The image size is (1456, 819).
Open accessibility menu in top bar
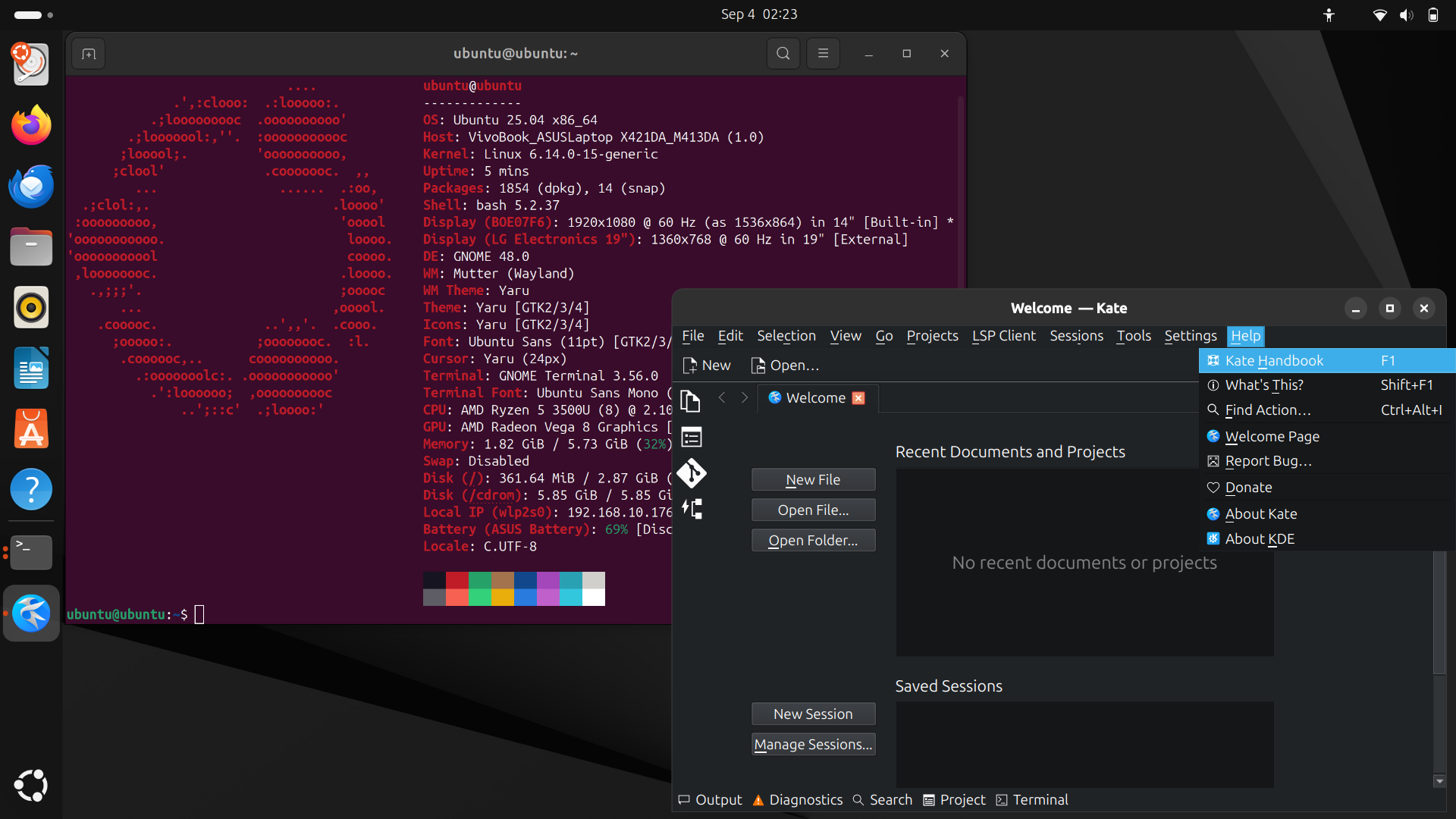coord(1329,14)
